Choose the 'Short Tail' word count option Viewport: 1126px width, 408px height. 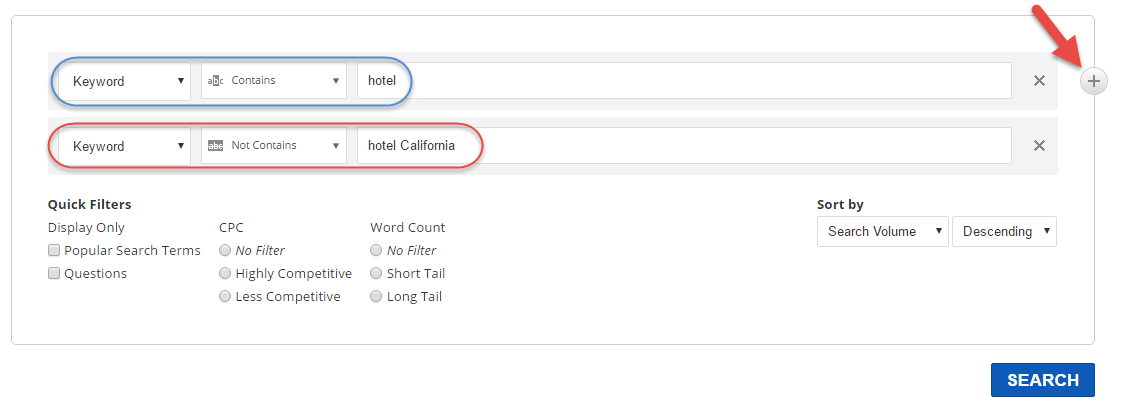click(377, 274)
